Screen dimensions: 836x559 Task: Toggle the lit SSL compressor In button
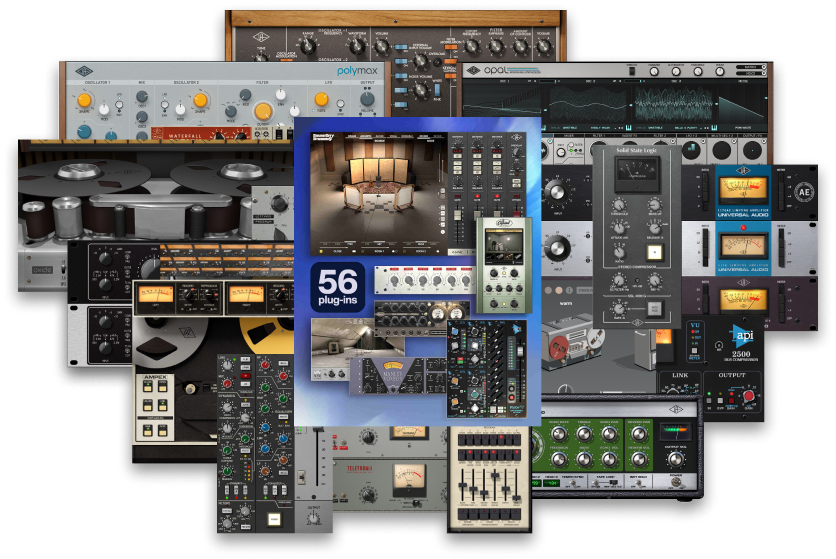[x=654, y=252]
